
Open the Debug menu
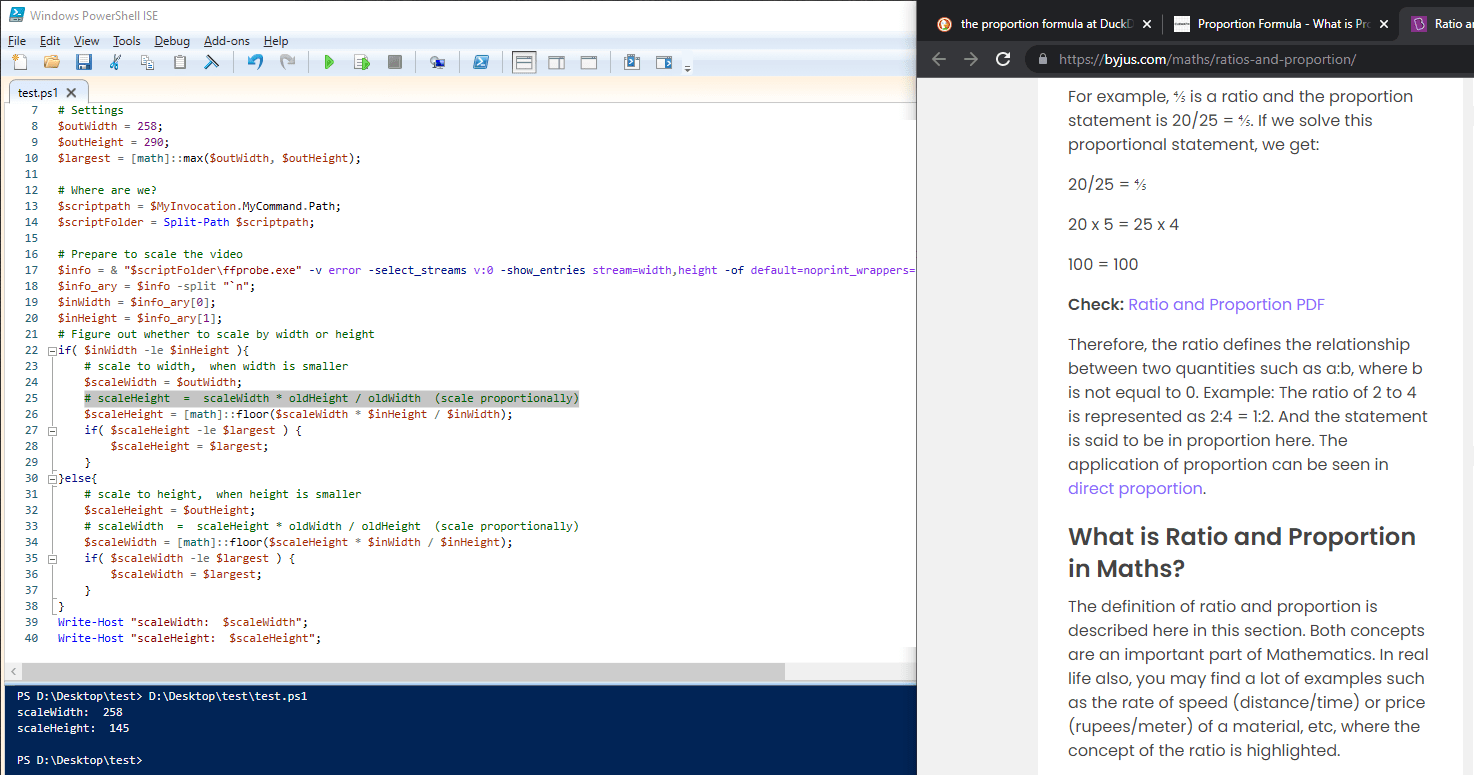pos(172,41)
